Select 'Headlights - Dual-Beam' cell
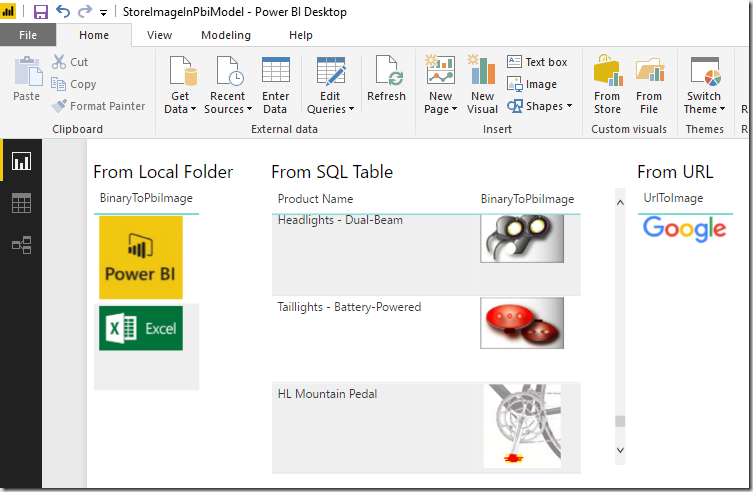 (373, 254)
